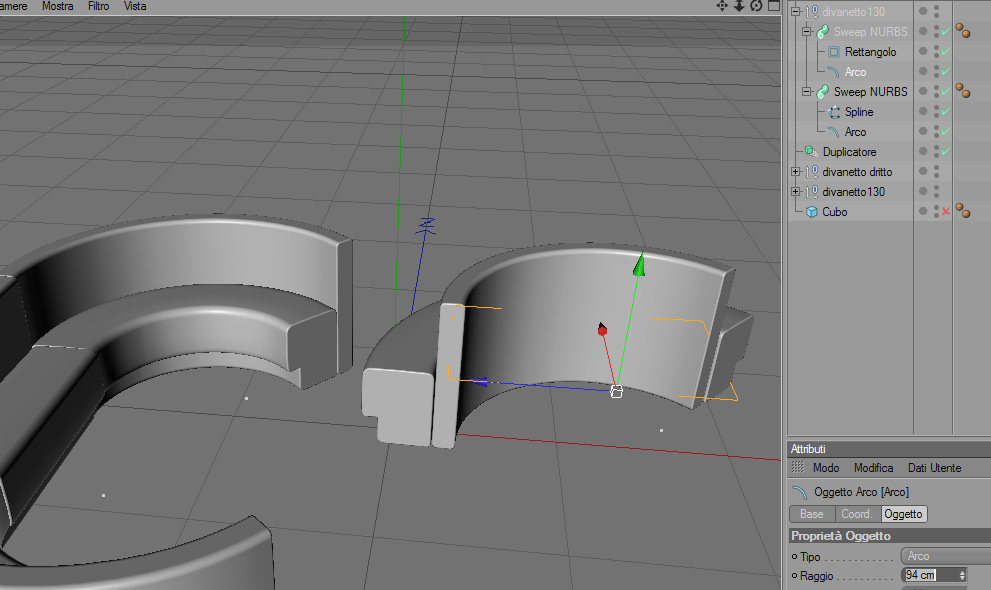Viewport: 991px width, 590px height.
Task: Toggle the Tipo keyframe circle
Action: [x=794, y=556]
